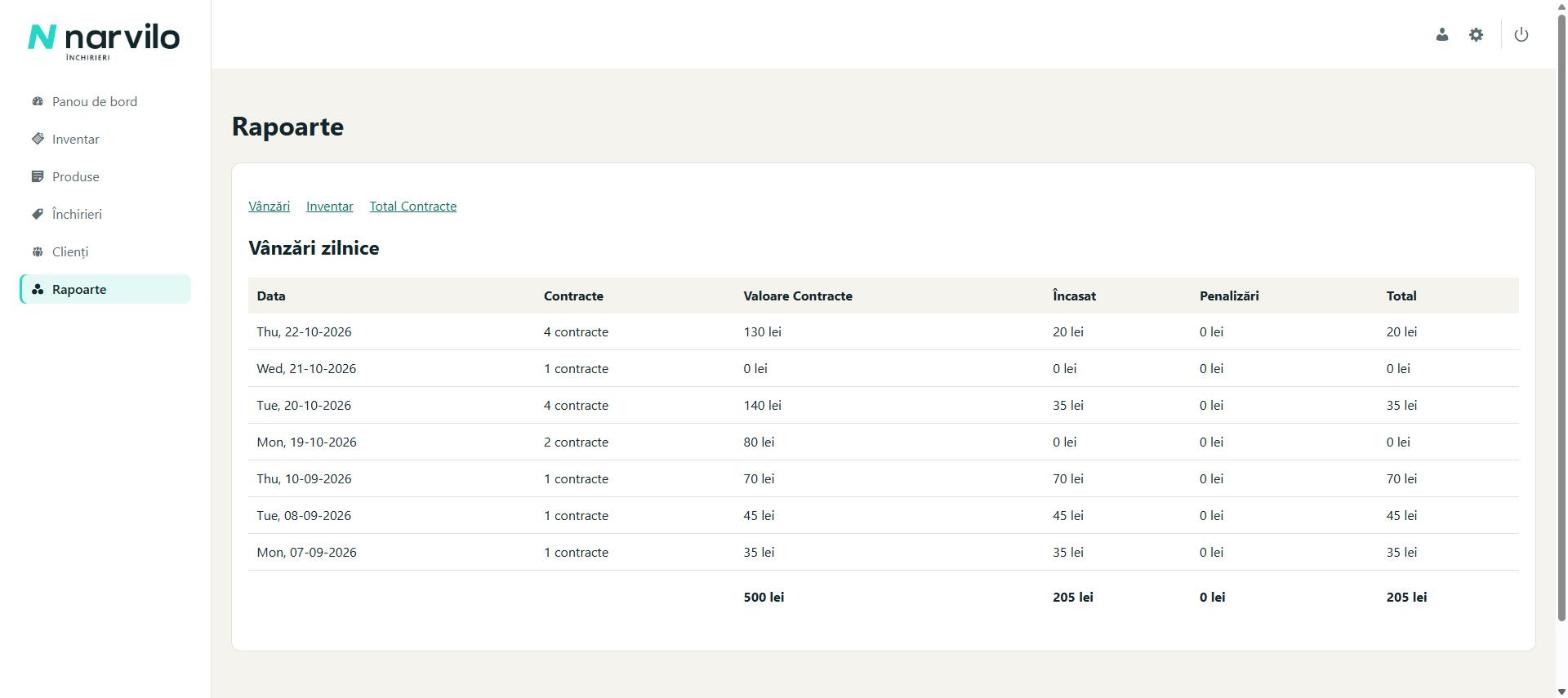Viewport: 1568px width, 698px height.
Task: Click the Data column header
Action: point(271,296)
